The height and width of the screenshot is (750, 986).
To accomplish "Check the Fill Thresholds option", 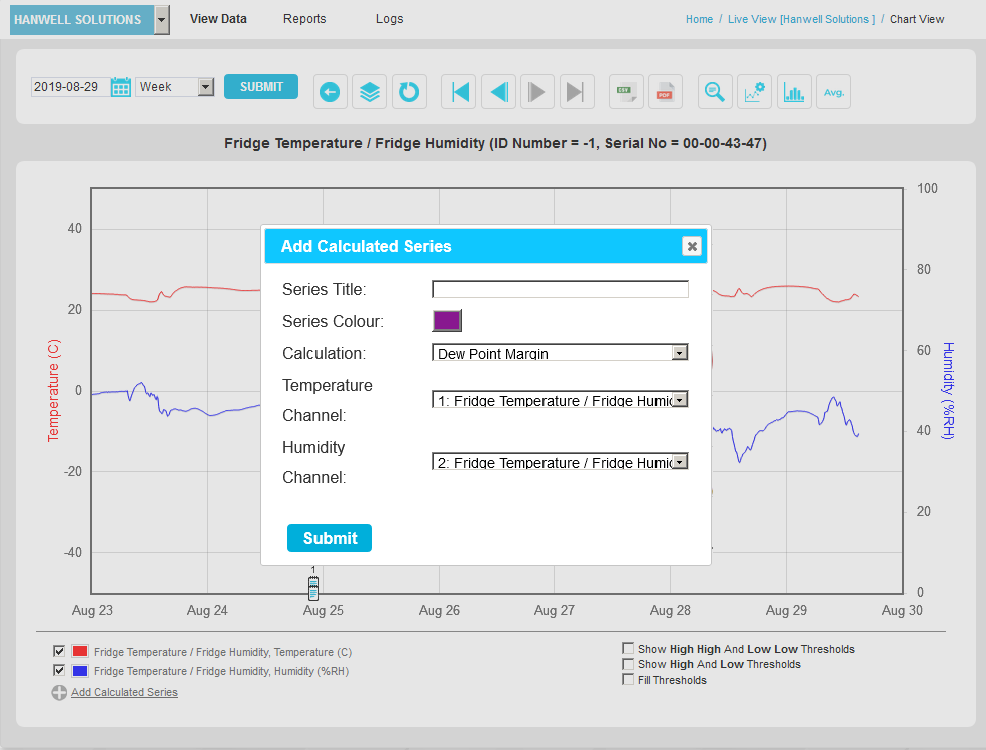I will pos(628,680).
